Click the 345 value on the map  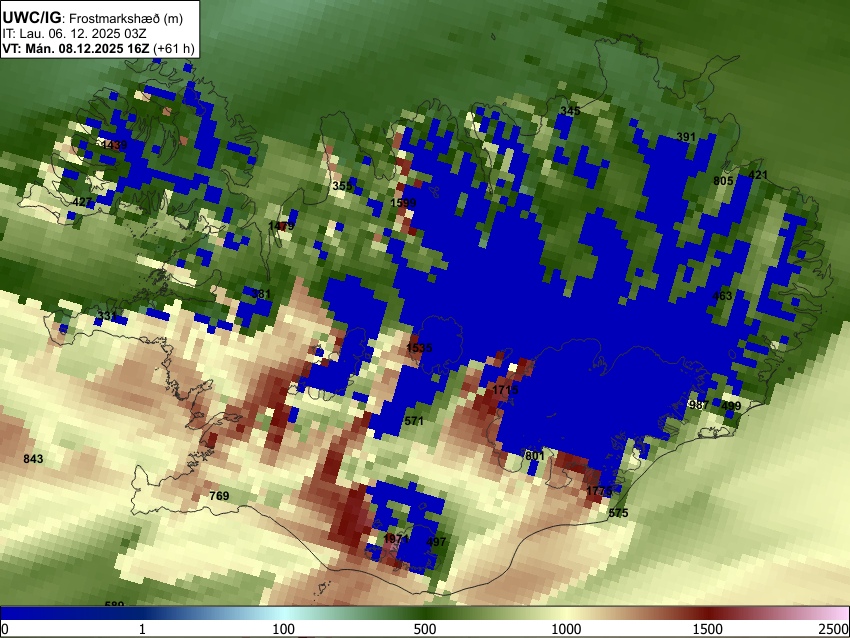coord(570,111)
